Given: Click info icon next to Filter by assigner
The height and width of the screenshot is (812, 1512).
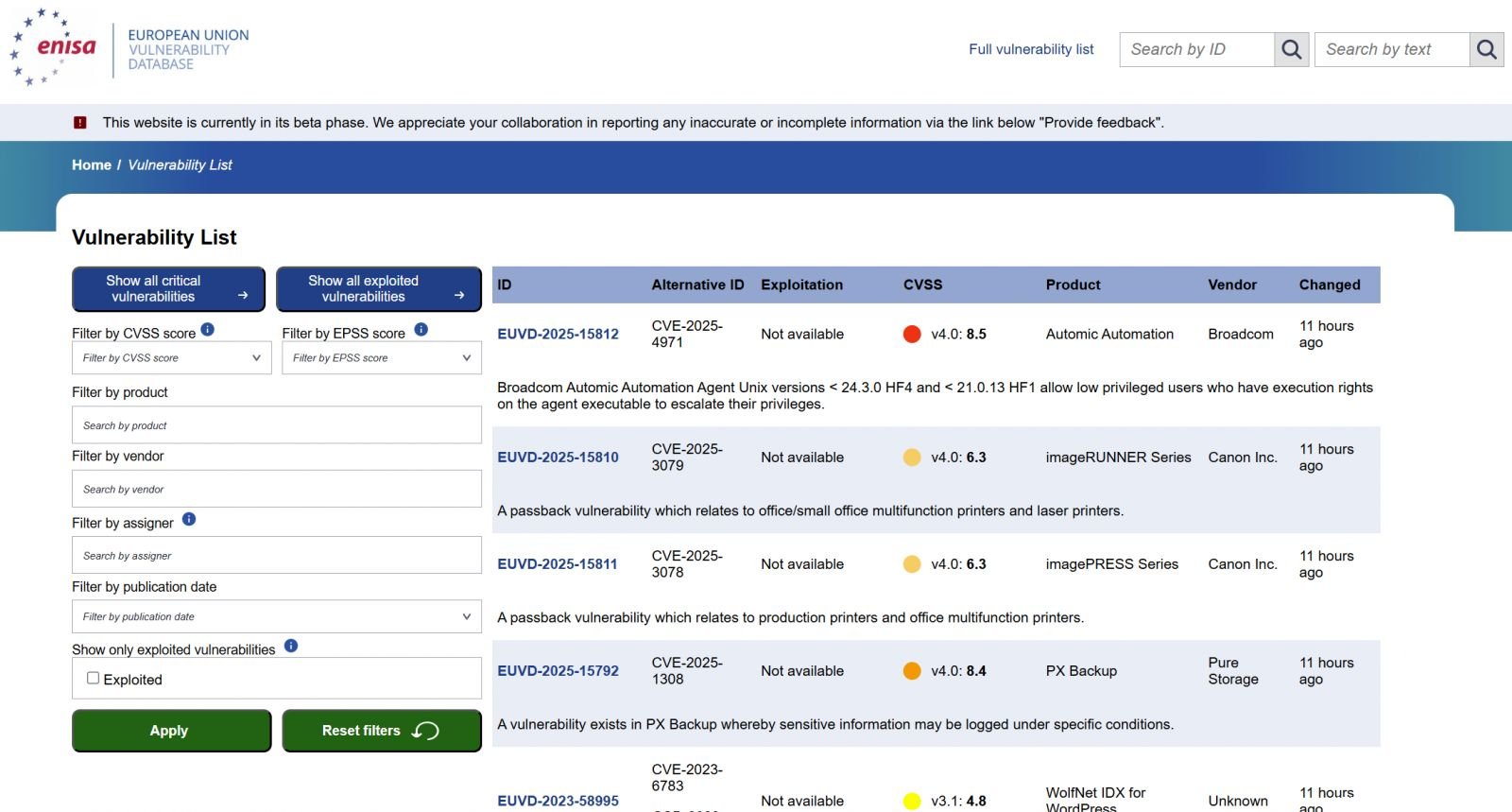Looking at the screenshot, I should (189, 520).
